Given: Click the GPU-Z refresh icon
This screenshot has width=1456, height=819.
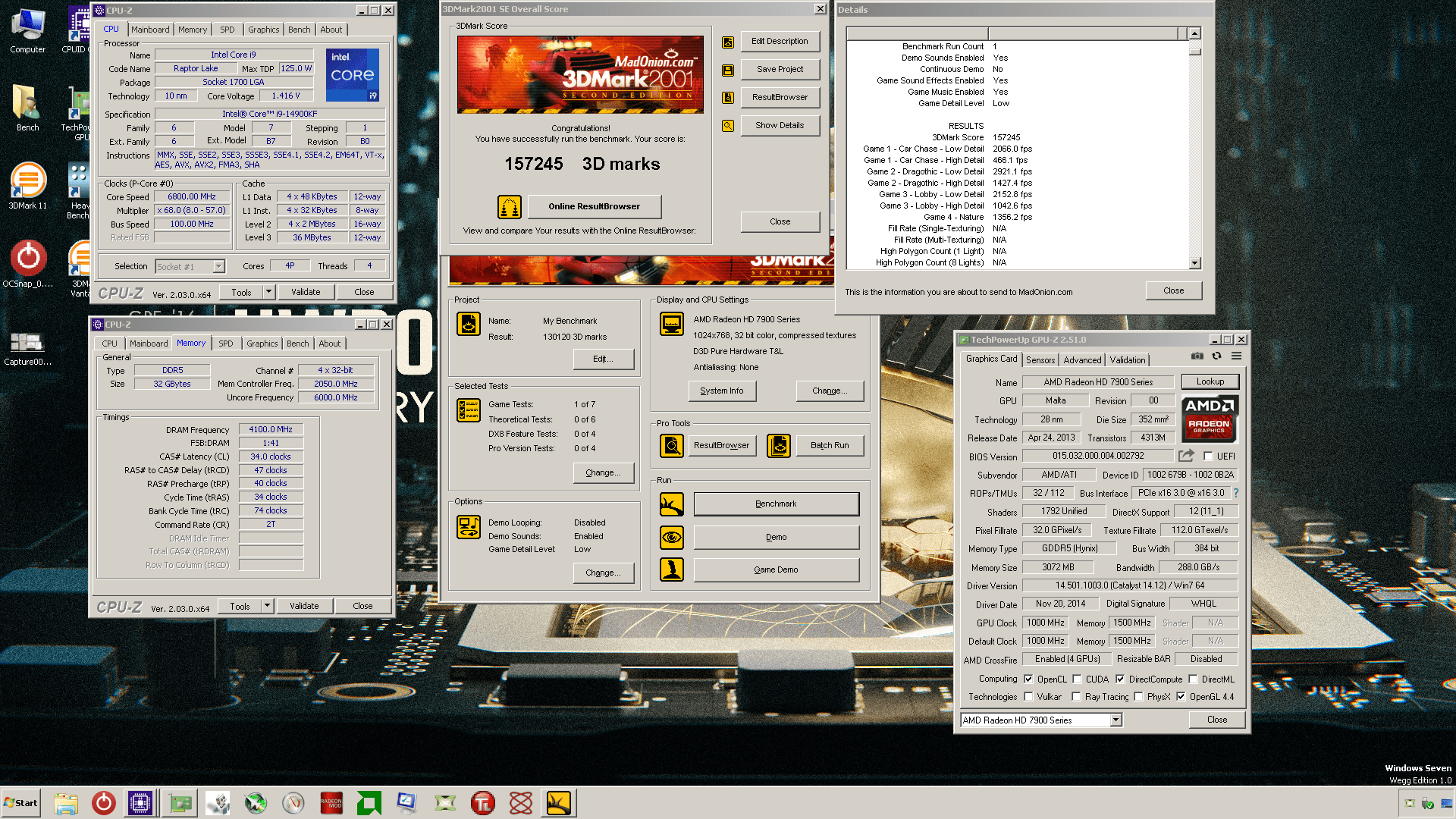Looking at the screenshot, I should coord(1216,356).
